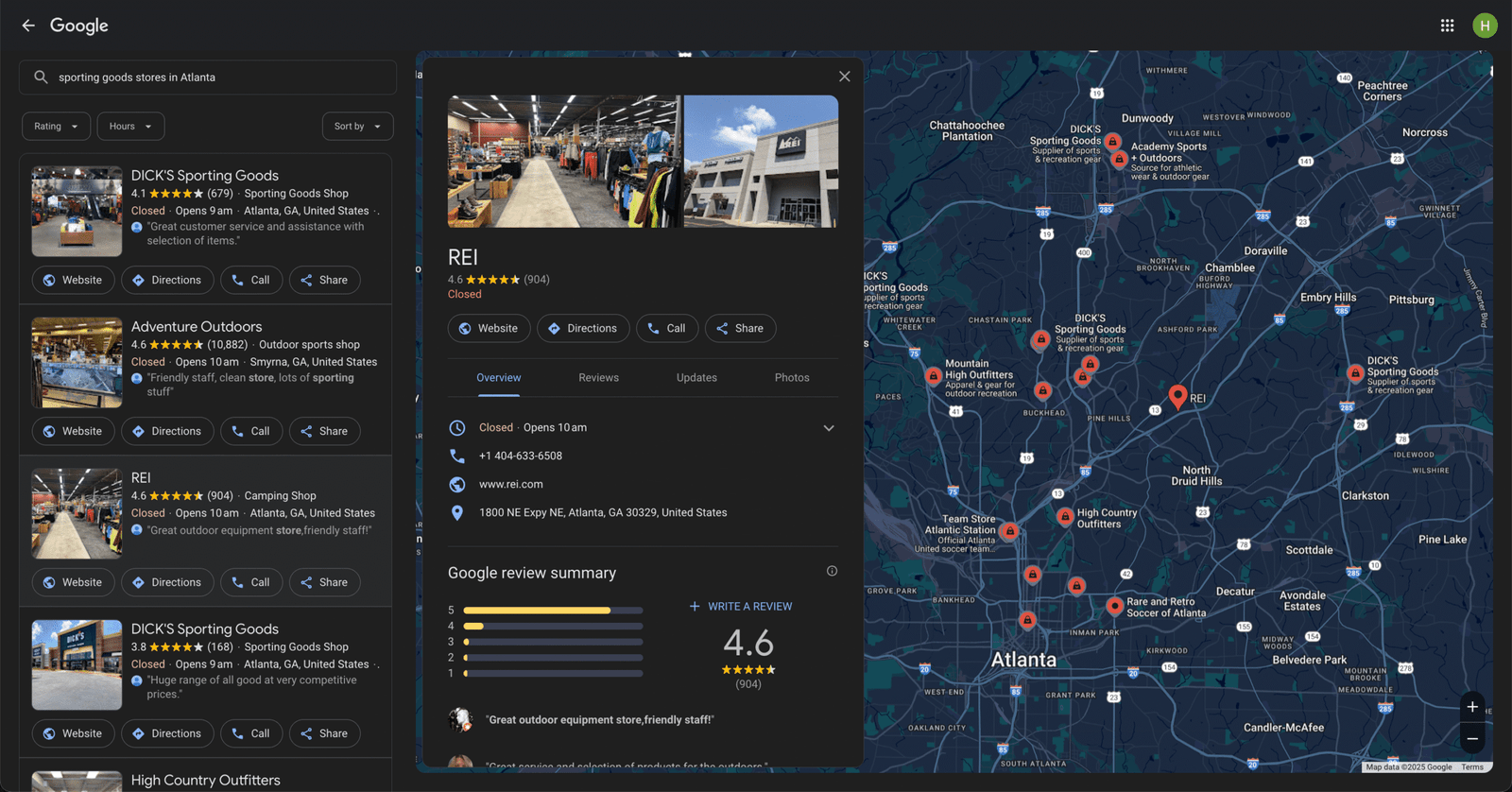Call Adventure Outdoors from list

[251, 432]
